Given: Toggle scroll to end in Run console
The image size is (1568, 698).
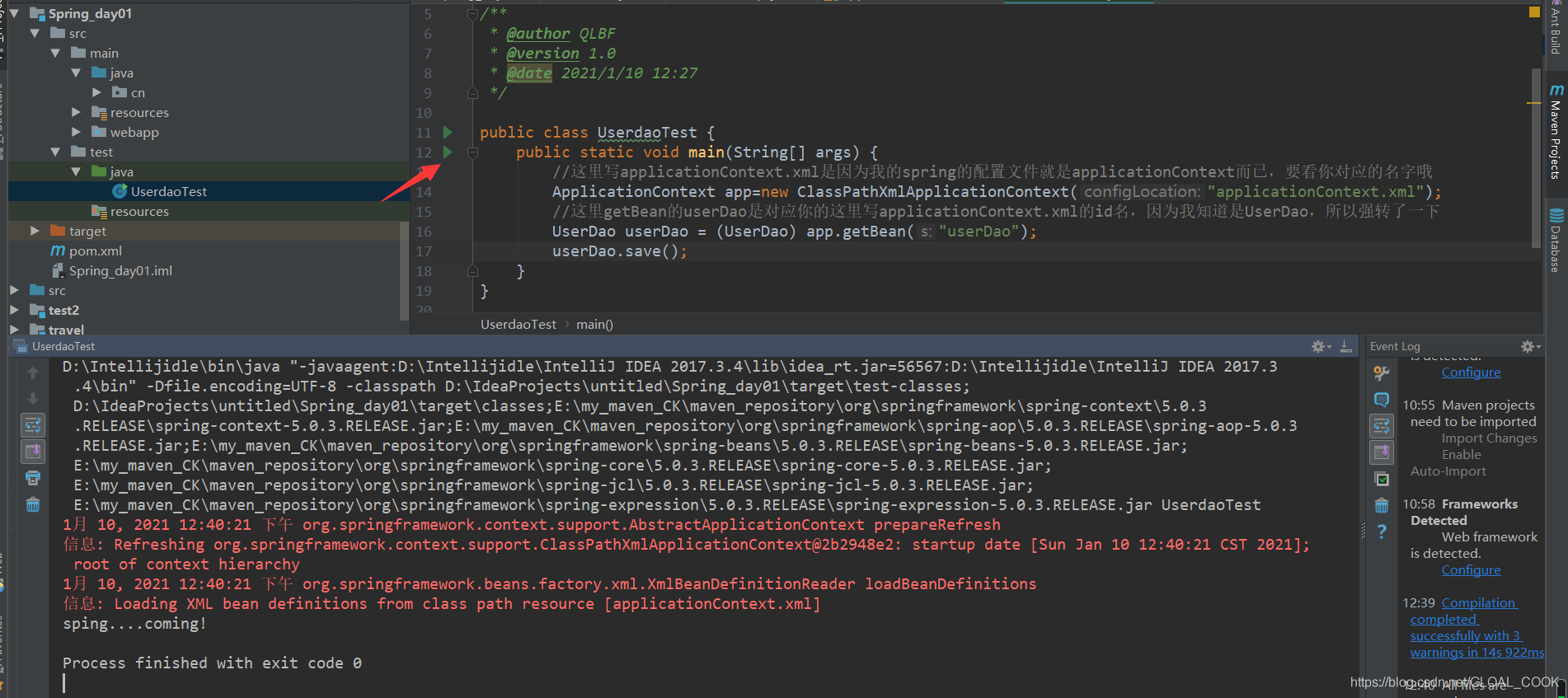Looking at the screenshot, I should tap(33, 452).
